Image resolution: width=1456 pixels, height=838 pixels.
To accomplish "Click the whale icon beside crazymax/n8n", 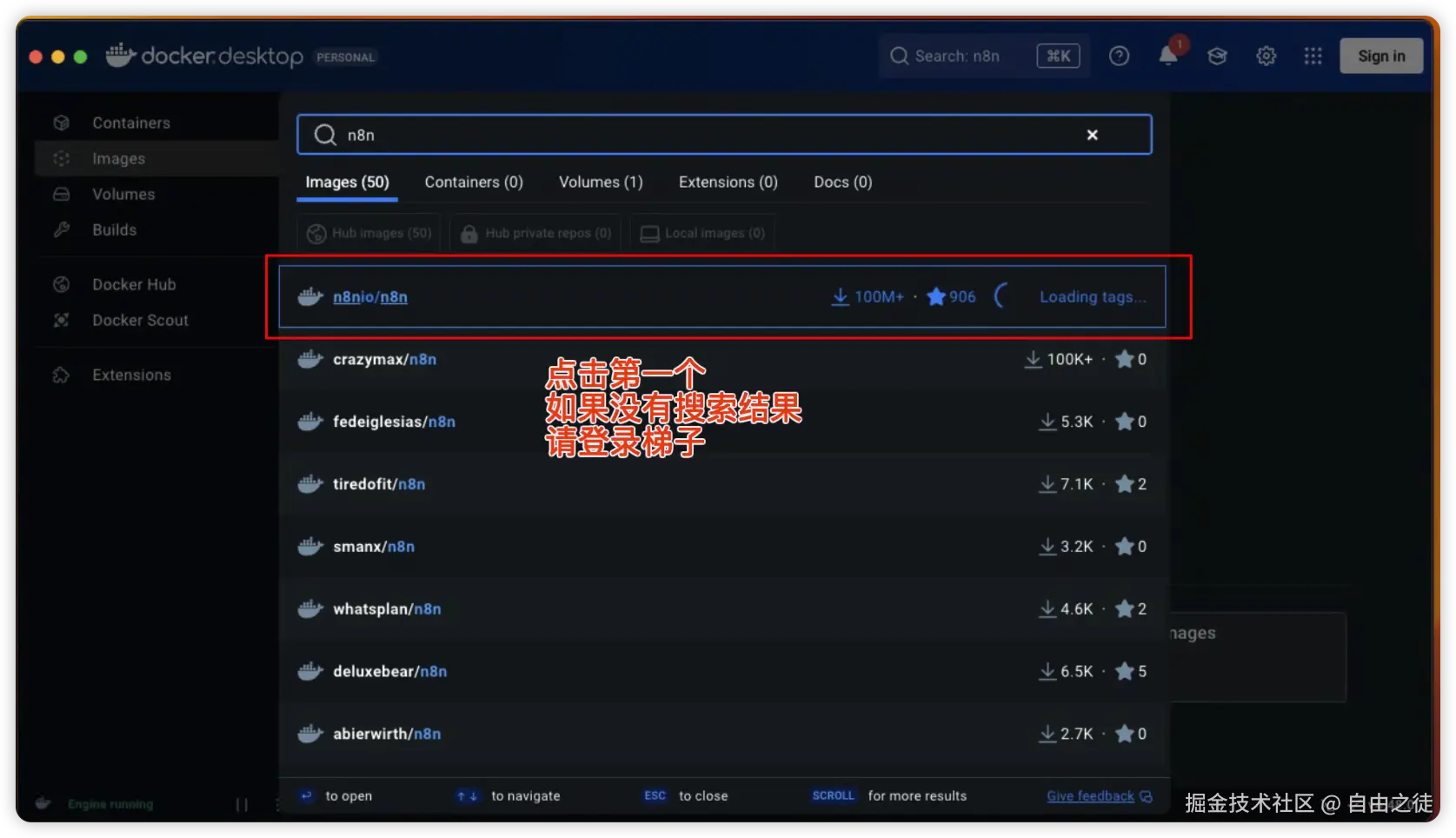I will tap(310, 359).
